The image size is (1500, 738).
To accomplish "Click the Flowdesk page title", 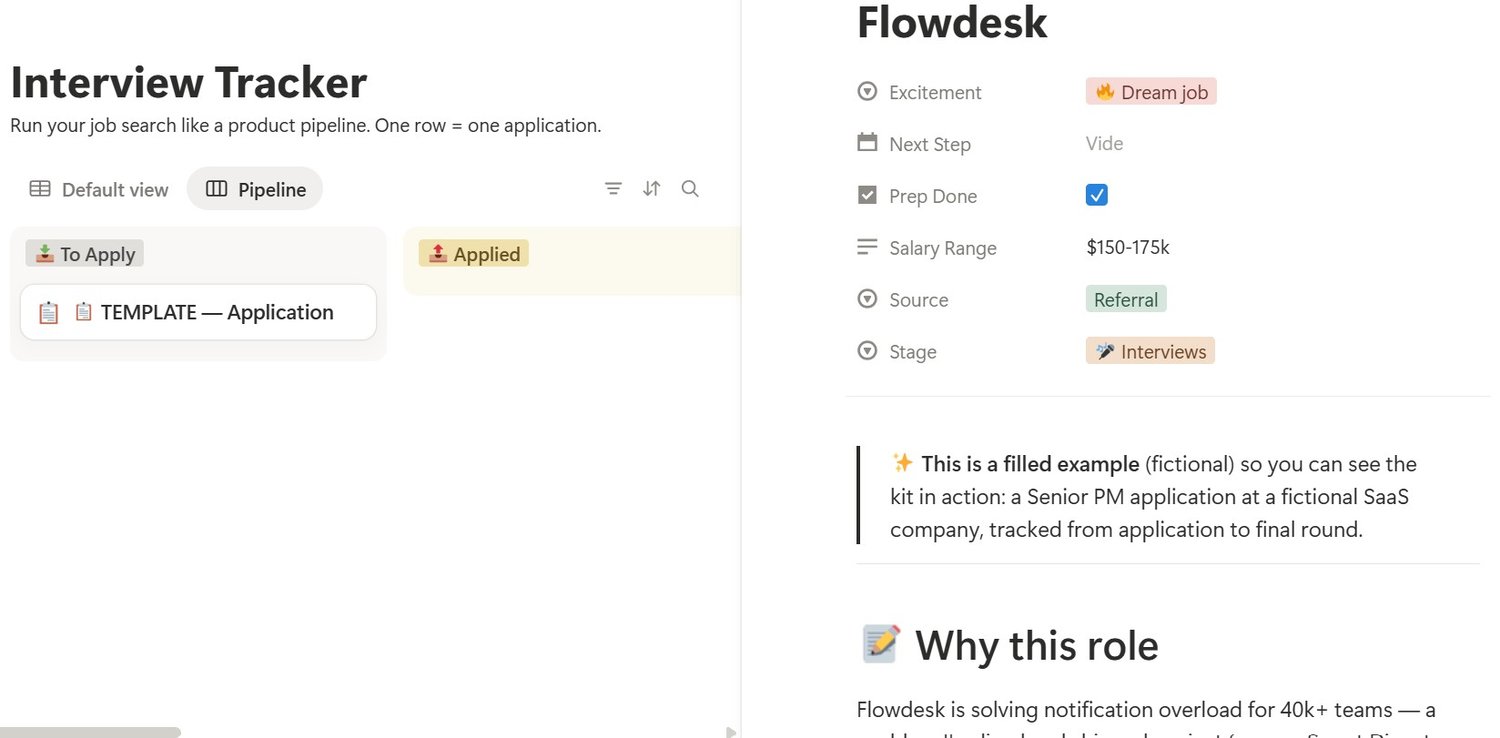I will (x=952, y=23).
